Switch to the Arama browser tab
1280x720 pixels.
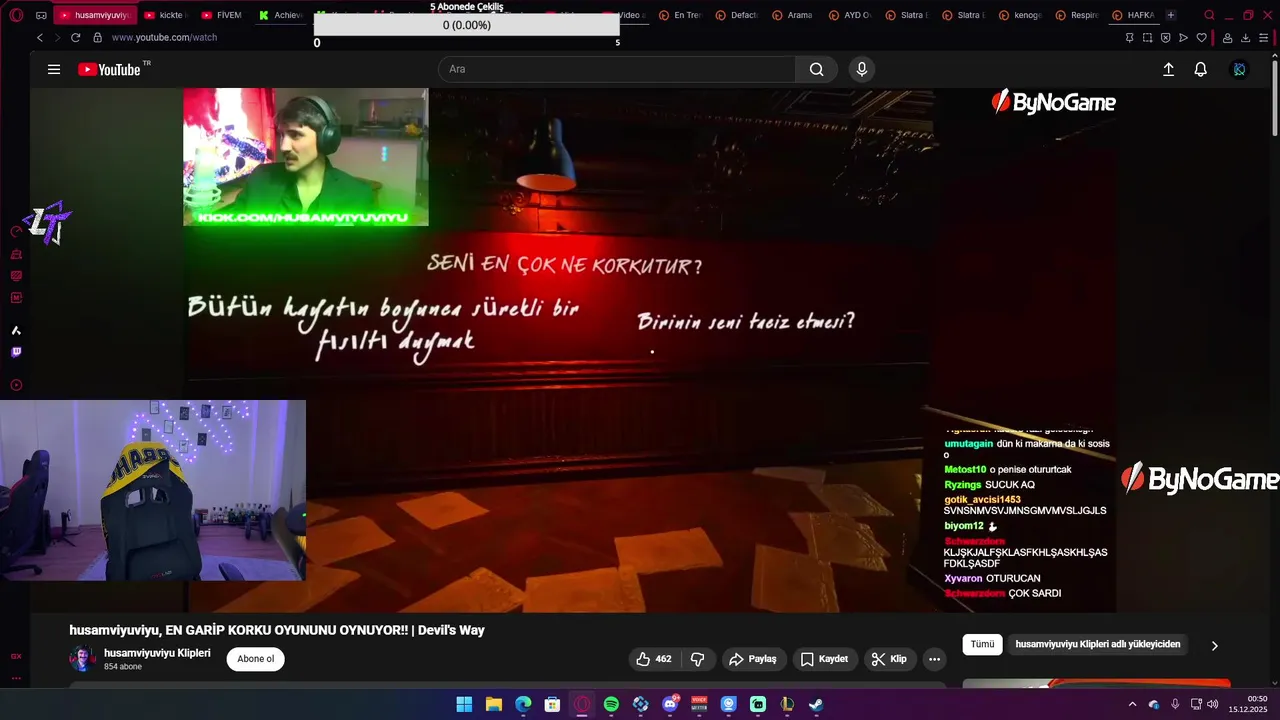pos(794,15)
